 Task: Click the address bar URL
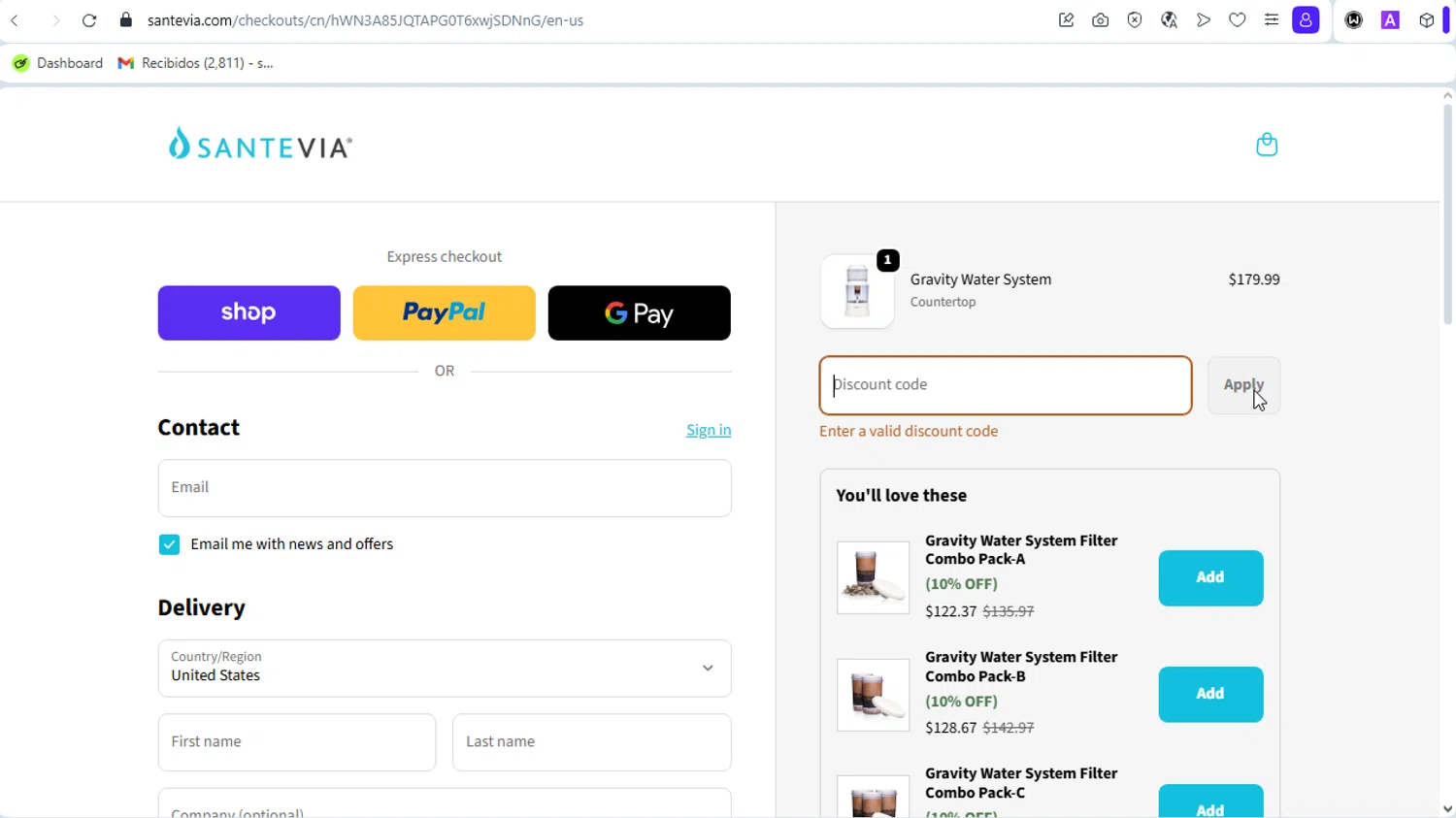point(365,20)
